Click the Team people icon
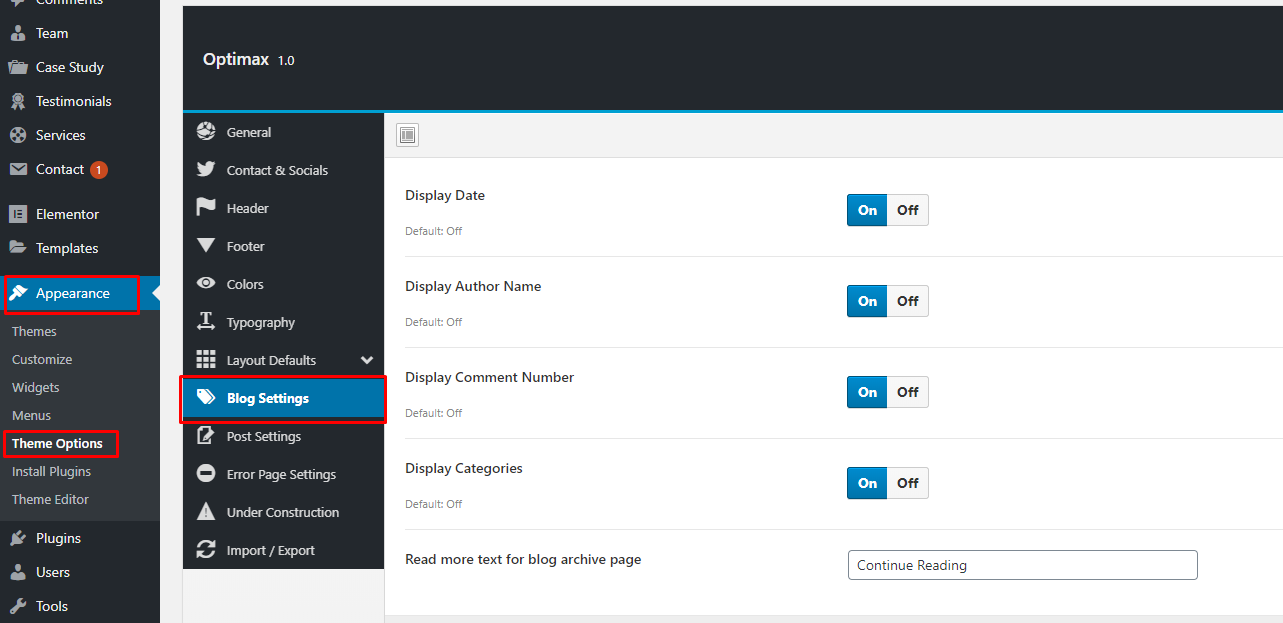 click(x=17, y=33)
